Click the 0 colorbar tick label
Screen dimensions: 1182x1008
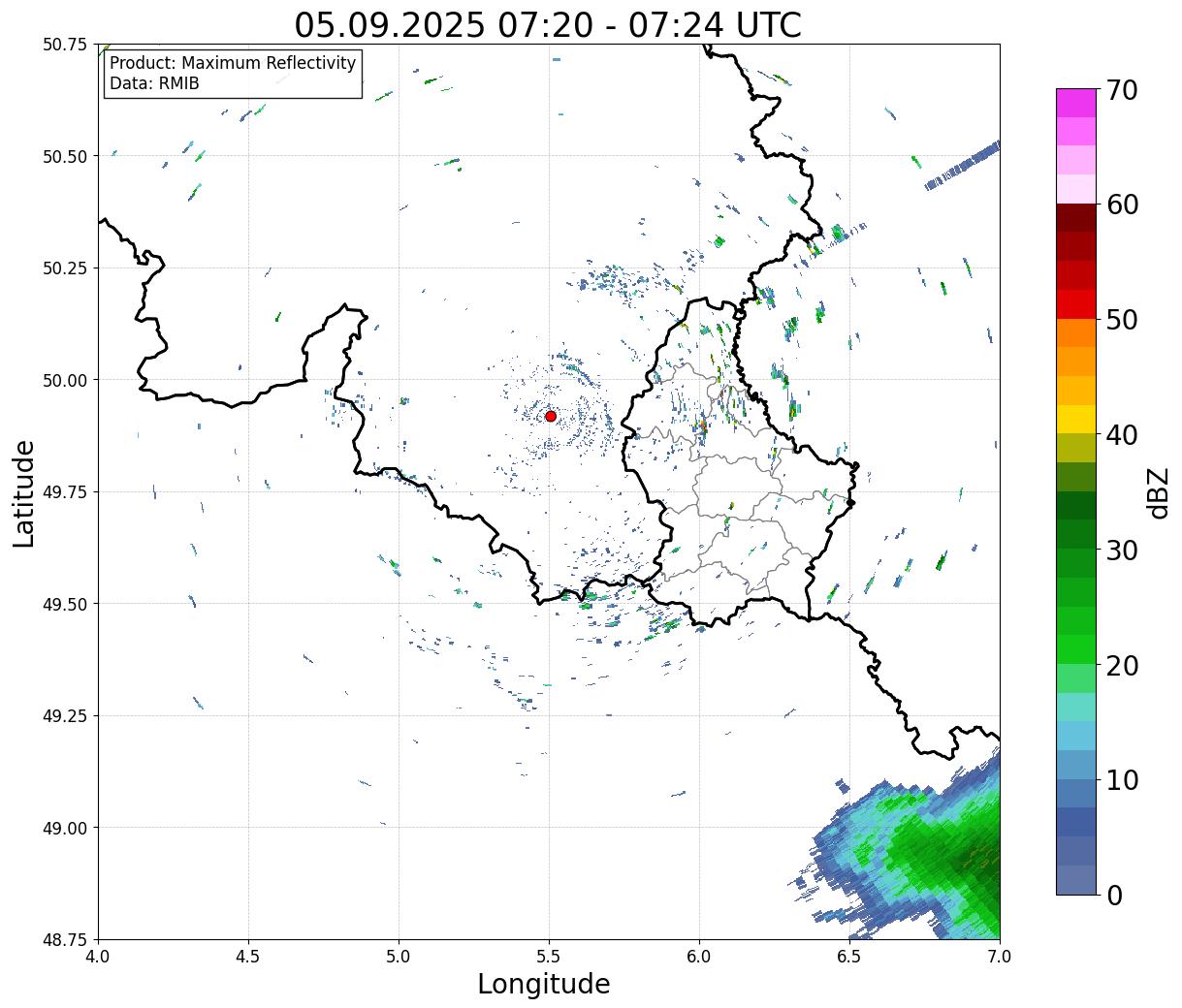pyautogui.click(x=1113, y=895)
